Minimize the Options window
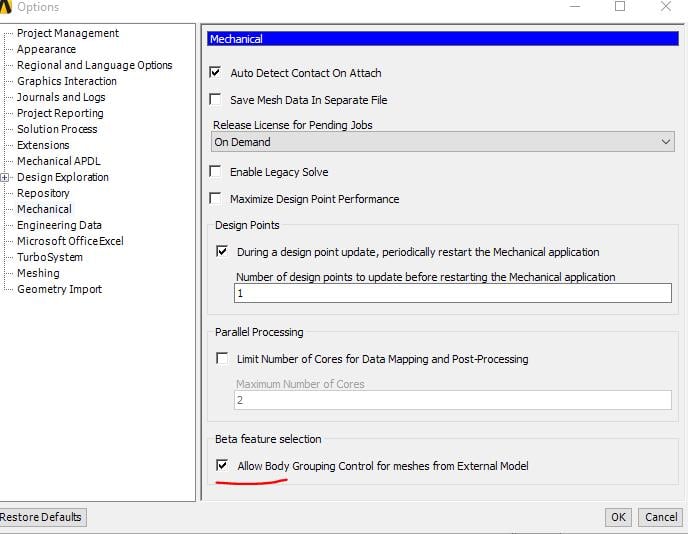Screen dimensions: 688x534 point(575,7)
